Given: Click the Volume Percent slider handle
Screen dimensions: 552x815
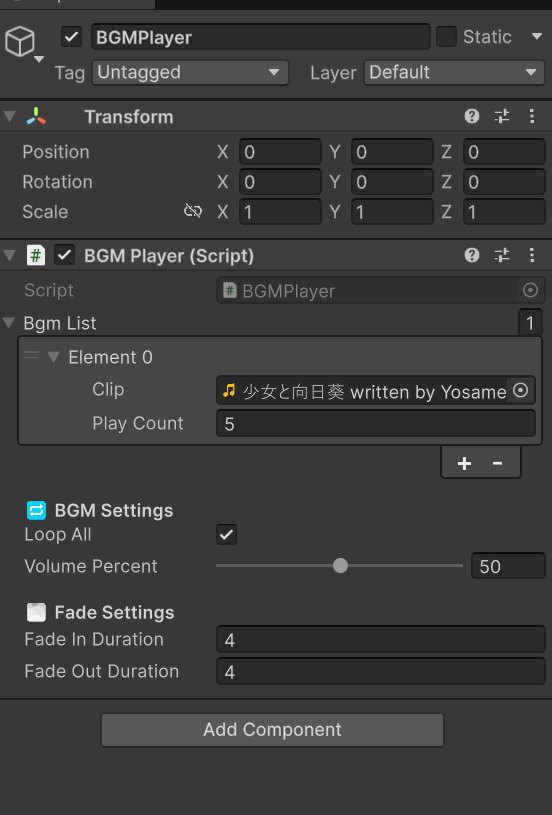Looking at the screenshot, I should pos(340,566).
